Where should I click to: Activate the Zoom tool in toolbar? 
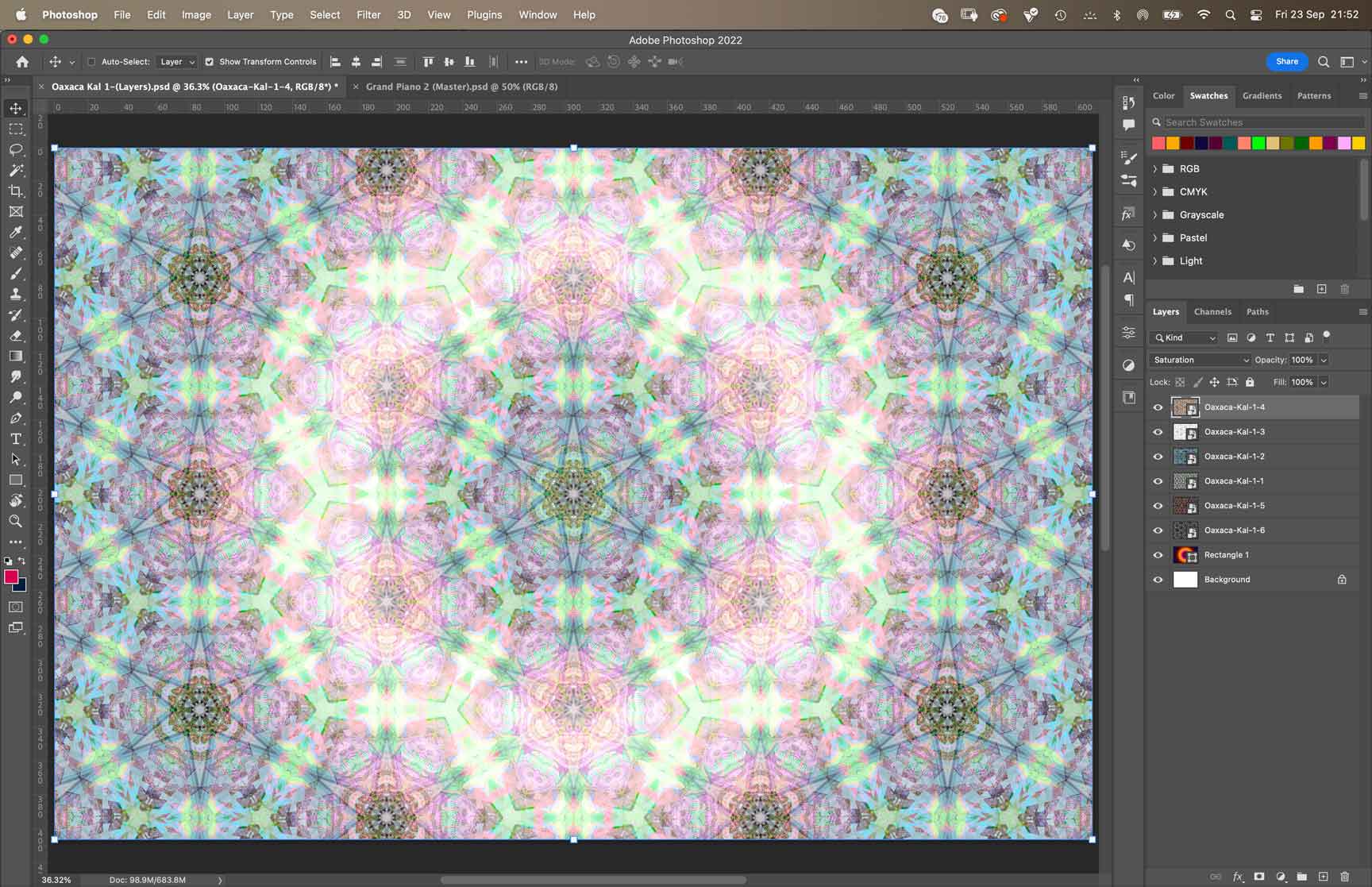16,521
